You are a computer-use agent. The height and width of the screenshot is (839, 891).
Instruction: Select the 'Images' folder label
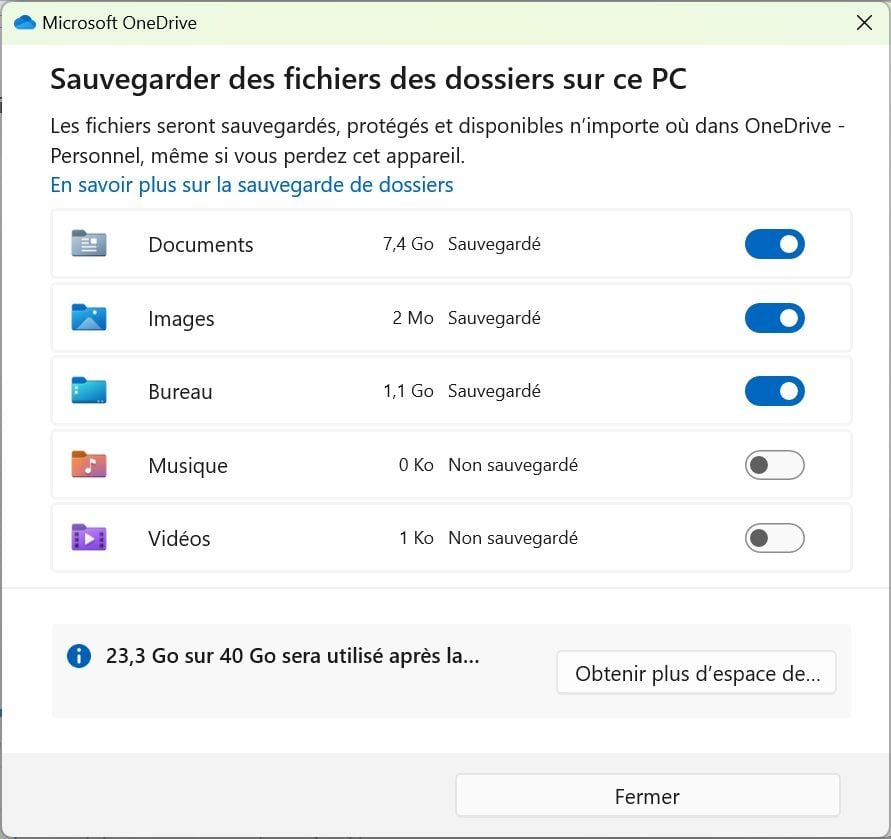[x=181, y=319]
